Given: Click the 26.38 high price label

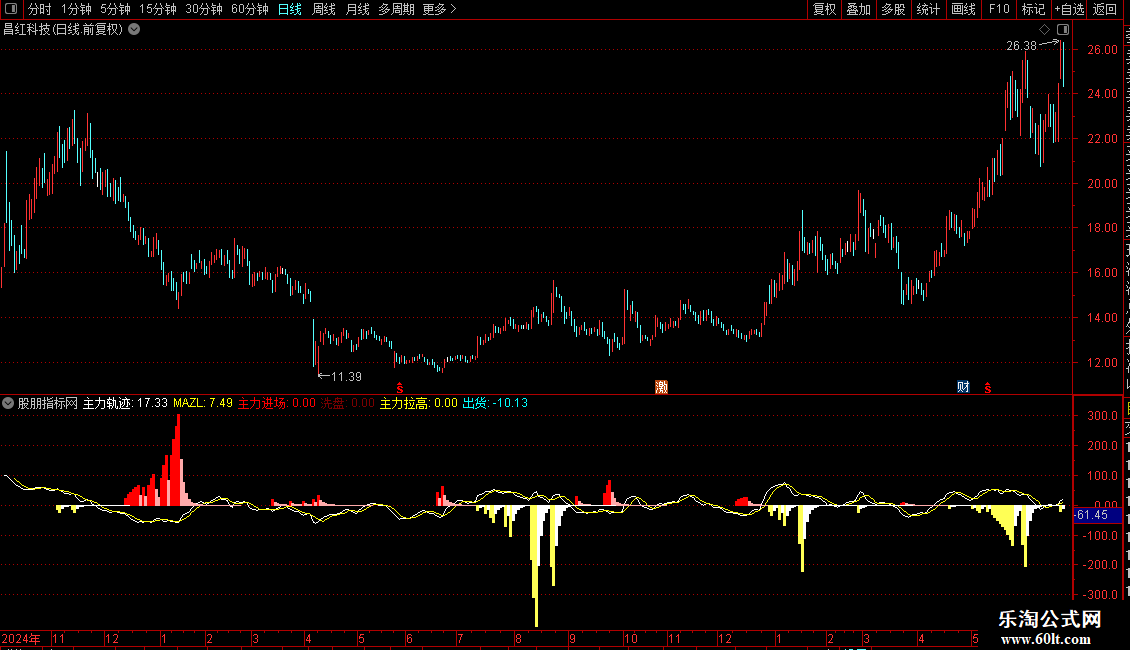Looking at the screenshot, I should tap(1021, 45).
